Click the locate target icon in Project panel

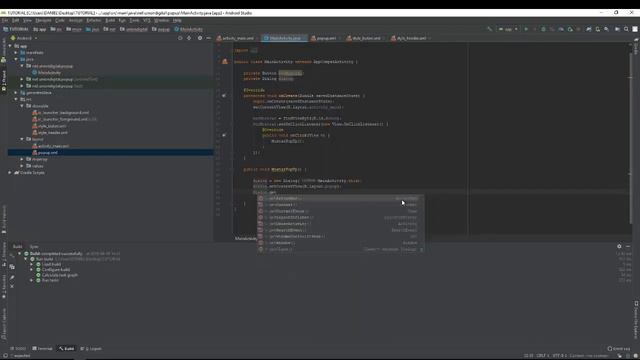click(180, 38)
